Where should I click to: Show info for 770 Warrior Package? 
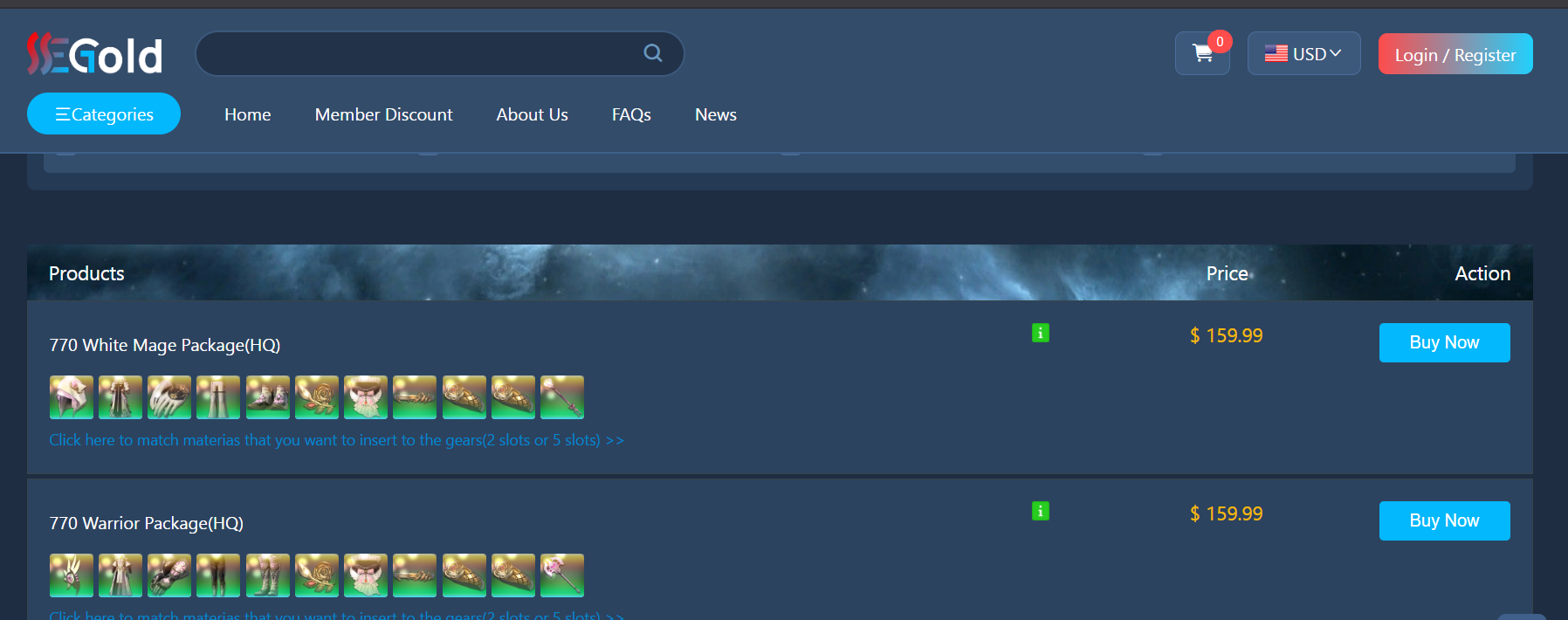[x=1040, y=511]
